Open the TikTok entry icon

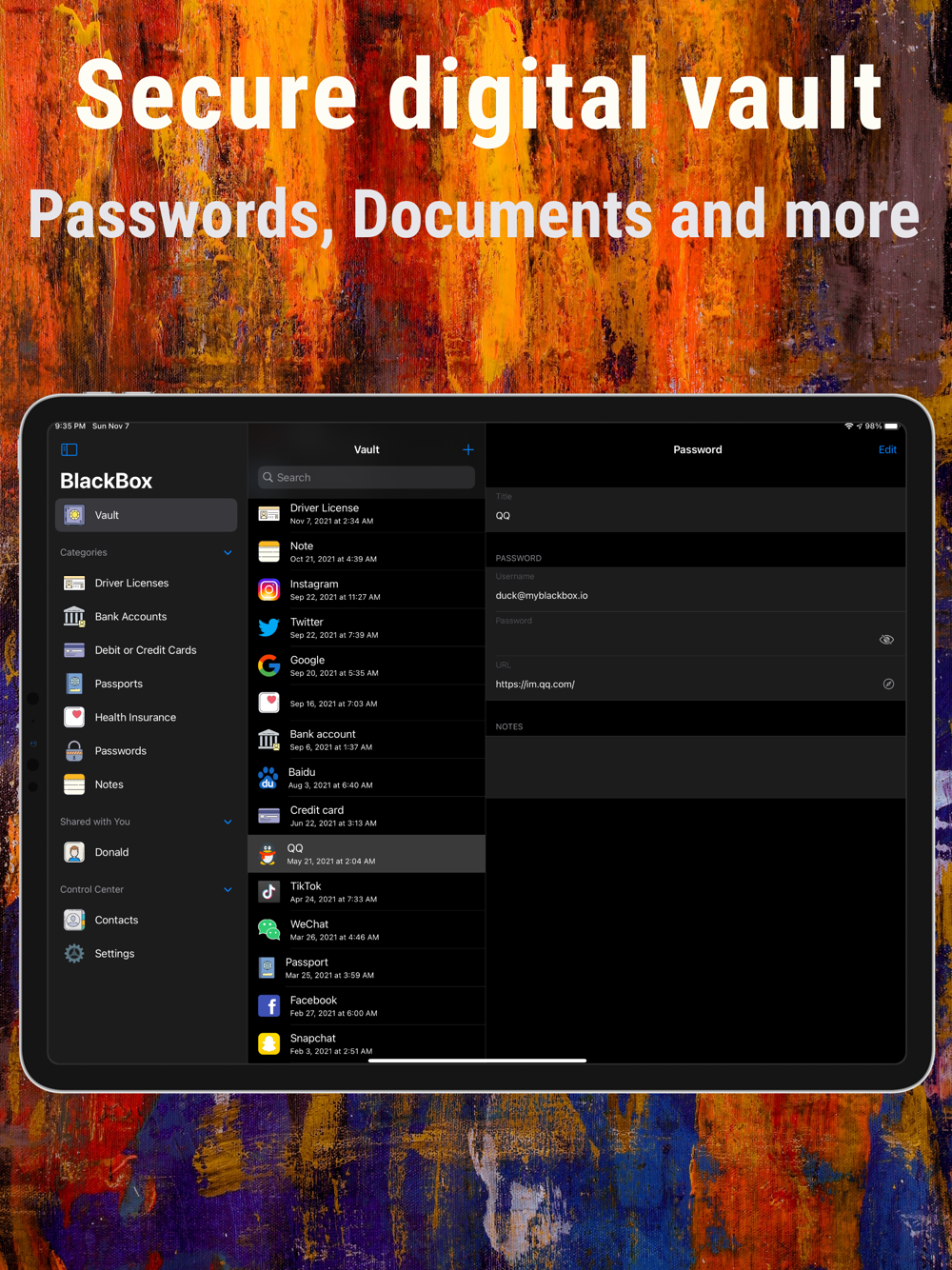[269, 892]
